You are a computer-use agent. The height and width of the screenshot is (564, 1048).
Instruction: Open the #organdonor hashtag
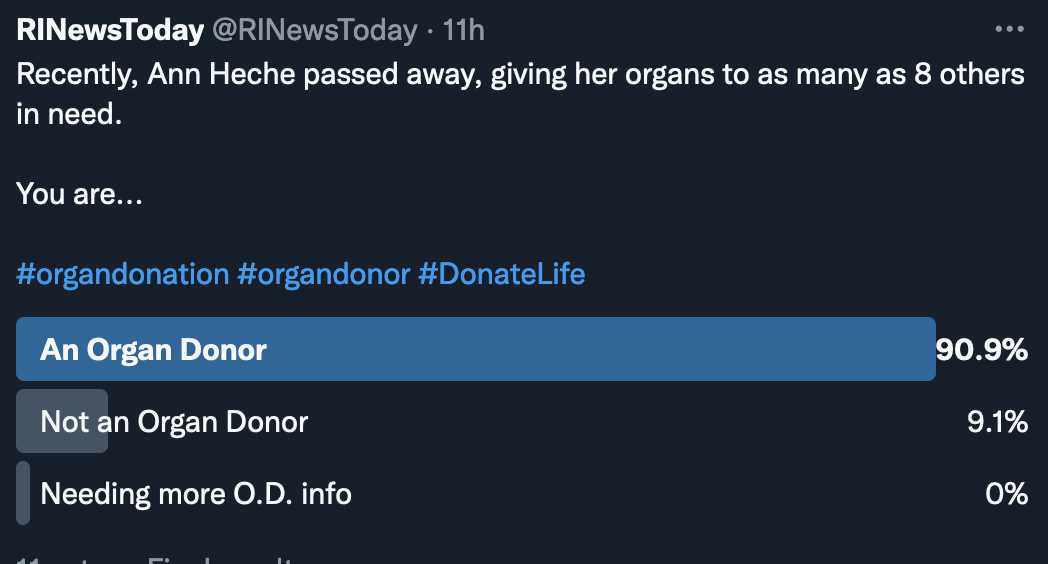[x=324, y=274]
